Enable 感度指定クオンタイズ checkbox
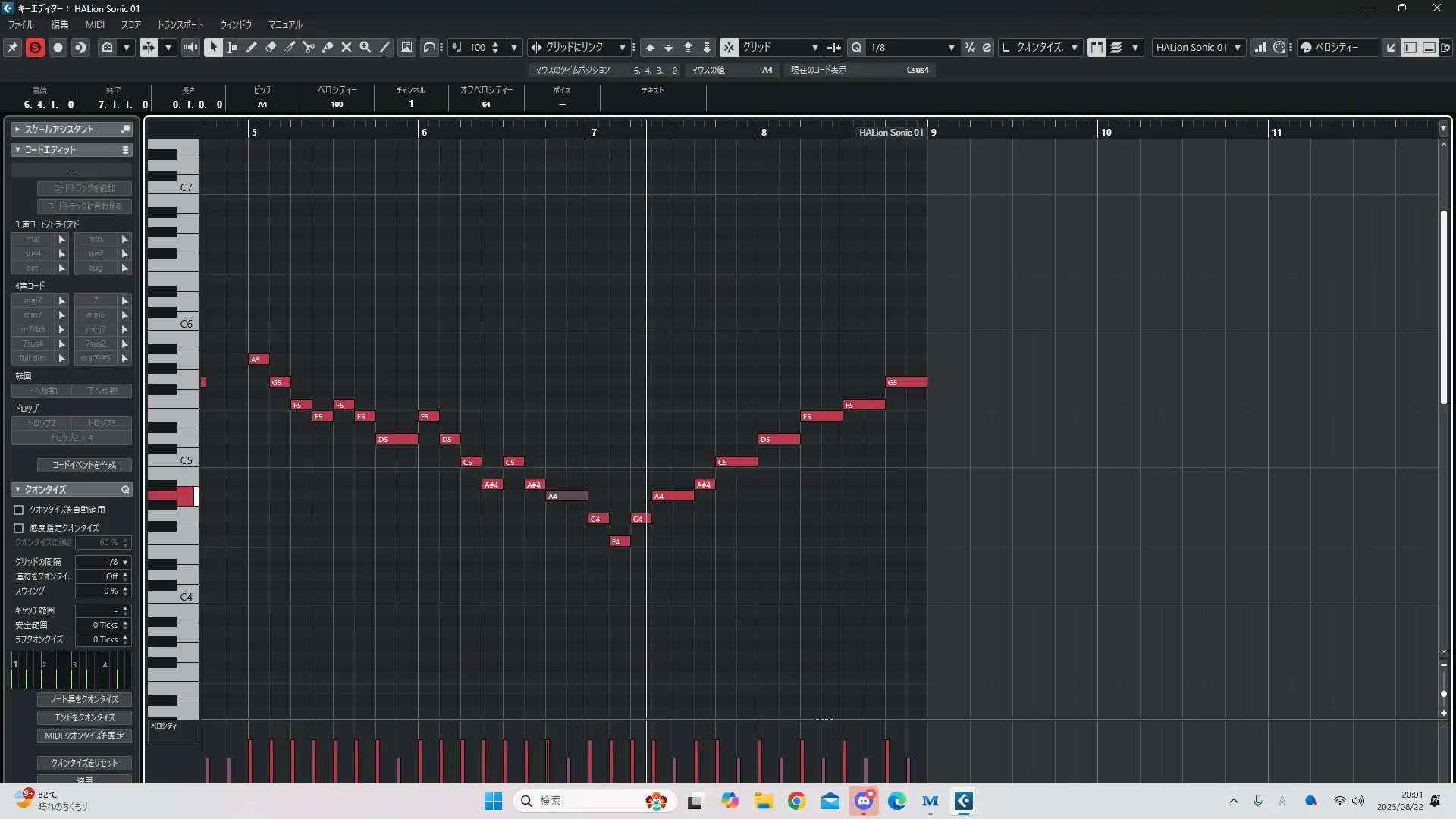Screen dimensions: 1456x819 (x=19, y=528)
